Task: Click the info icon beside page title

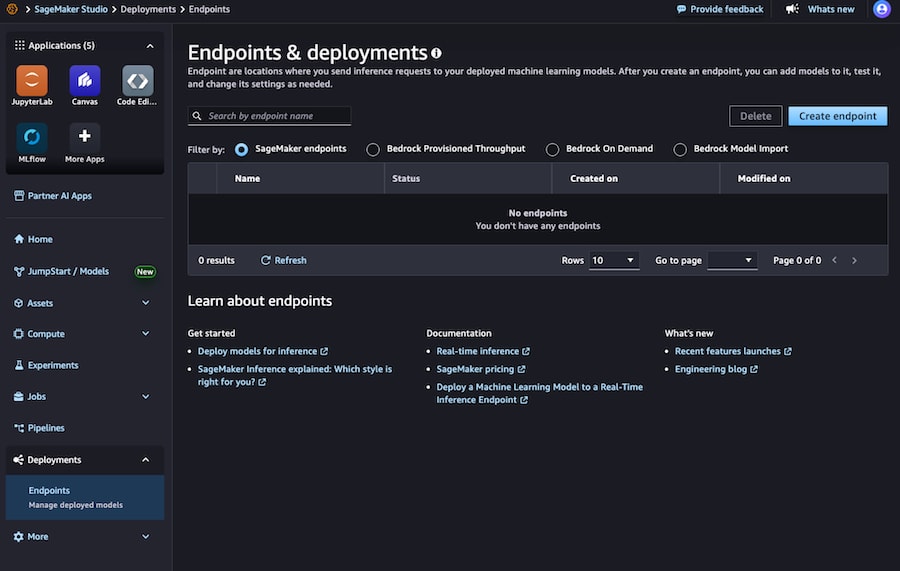Action: click(x=436, y=53)
